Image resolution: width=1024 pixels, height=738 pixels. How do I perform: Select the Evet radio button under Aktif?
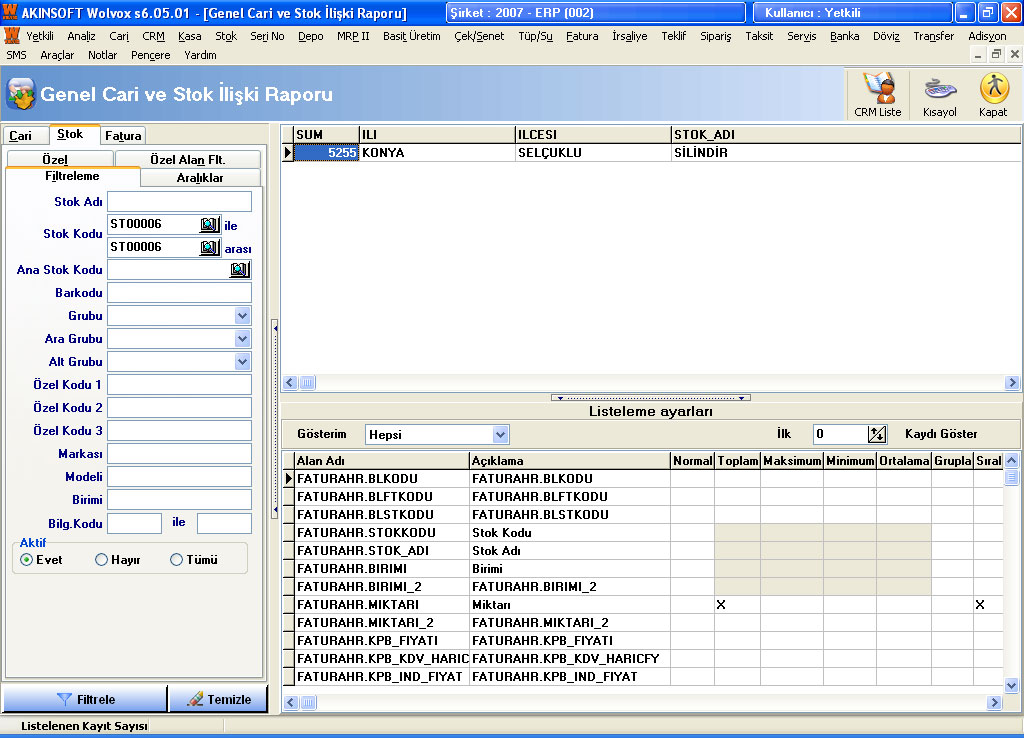[27, 560]
